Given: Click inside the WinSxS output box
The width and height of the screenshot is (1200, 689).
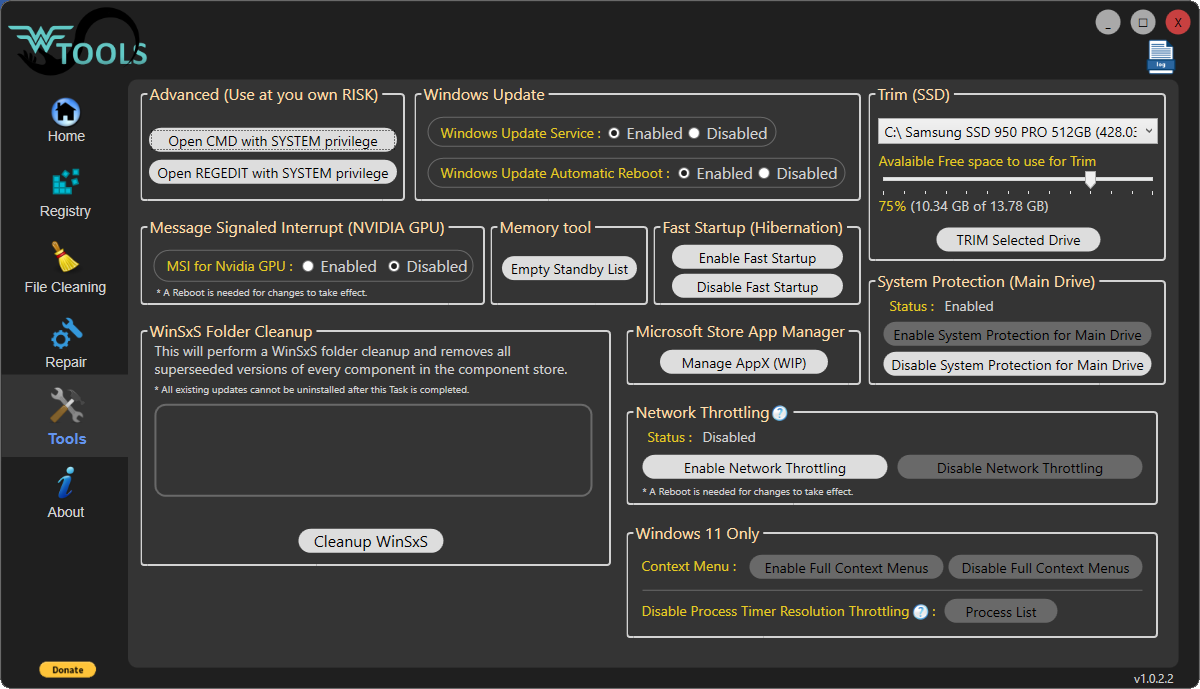Looking at the screenshot, I should (373, 450).
